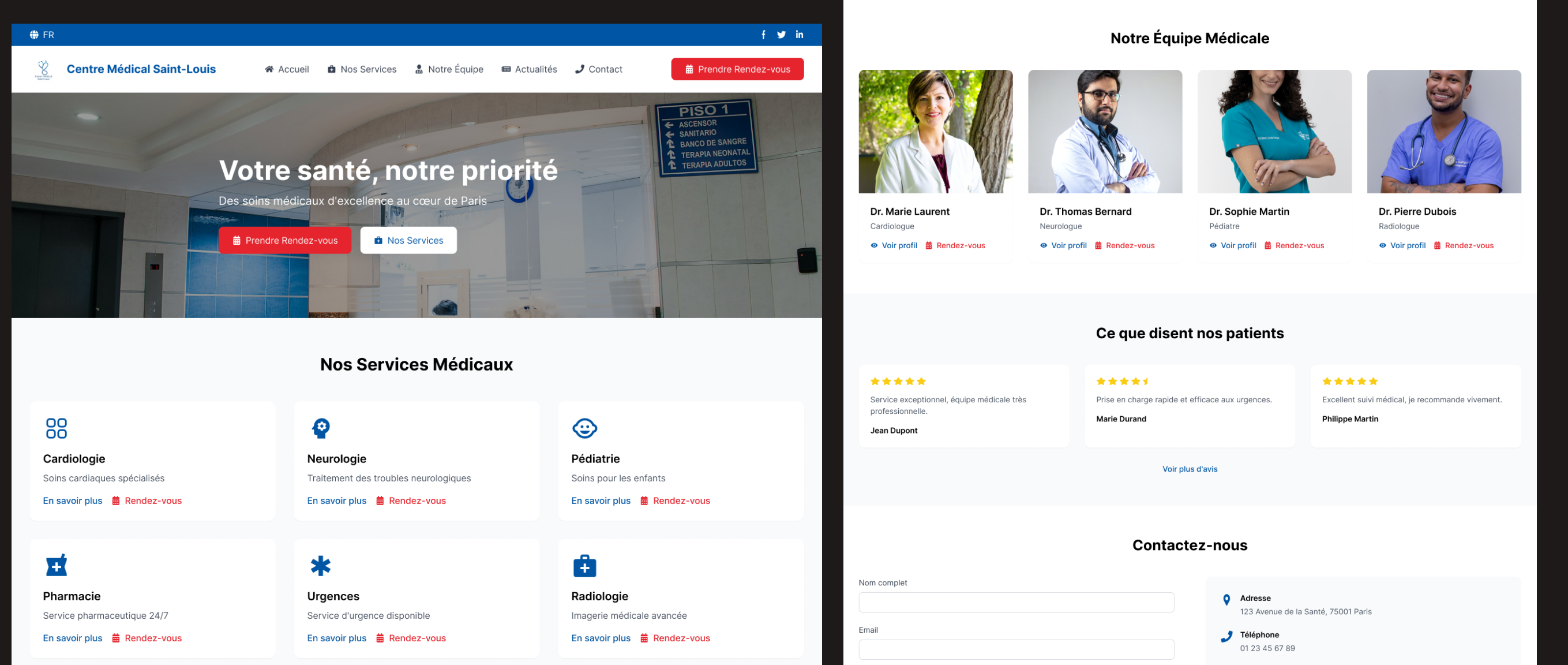1568x665 pixels.
Task: Click the Dr. Pierre Dubois name
Action: (x=1417, y=211)
